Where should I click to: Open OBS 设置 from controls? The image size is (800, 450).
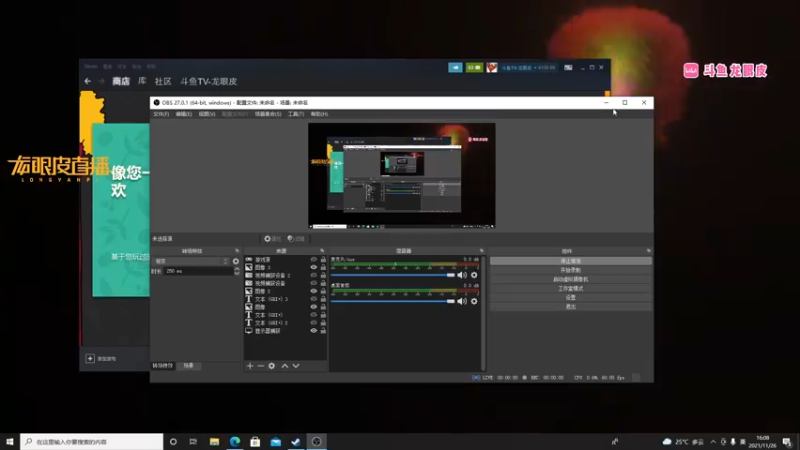570,297
